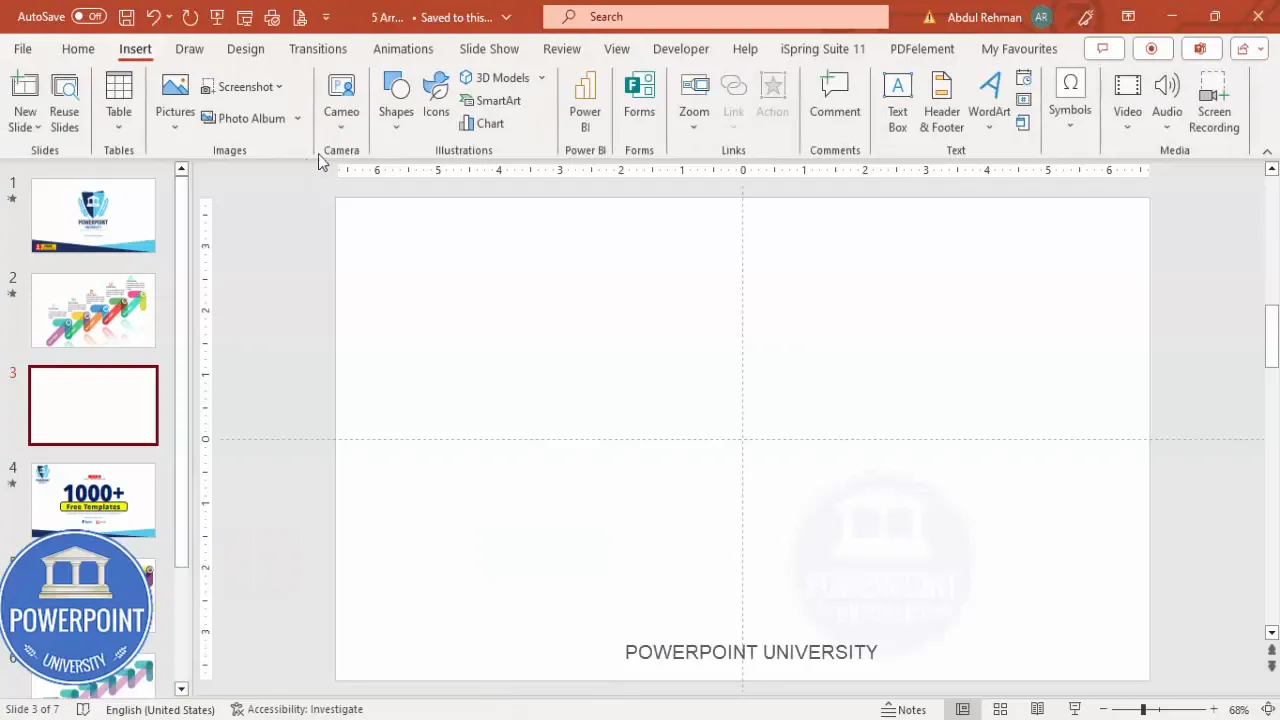Select slide 2 thumbnail

coord(93,310)
